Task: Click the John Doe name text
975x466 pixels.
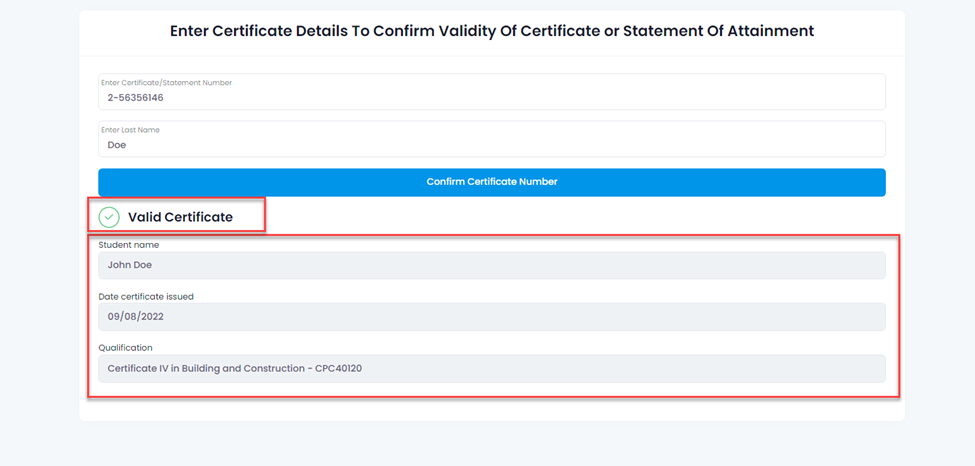Action: coord(130,265)
